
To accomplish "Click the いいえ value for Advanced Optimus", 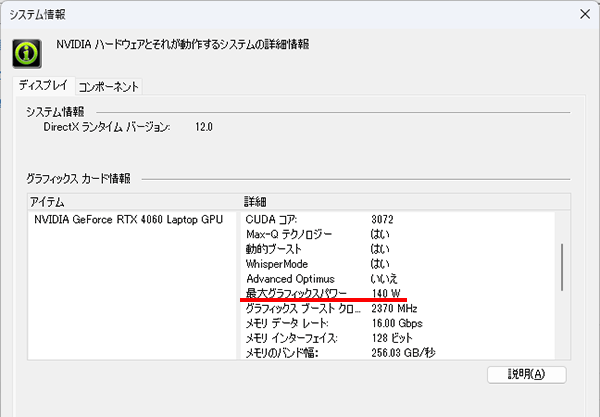I will (384, 279).
